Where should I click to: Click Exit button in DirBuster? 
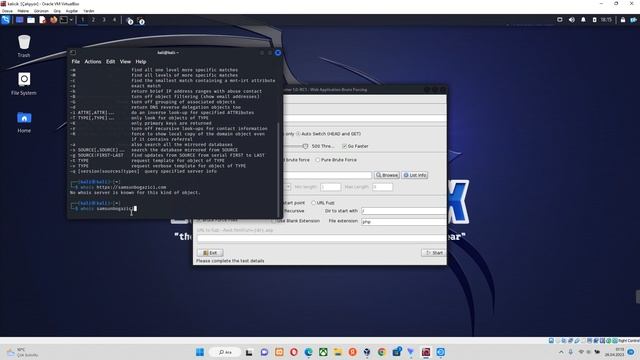point(210,253)
